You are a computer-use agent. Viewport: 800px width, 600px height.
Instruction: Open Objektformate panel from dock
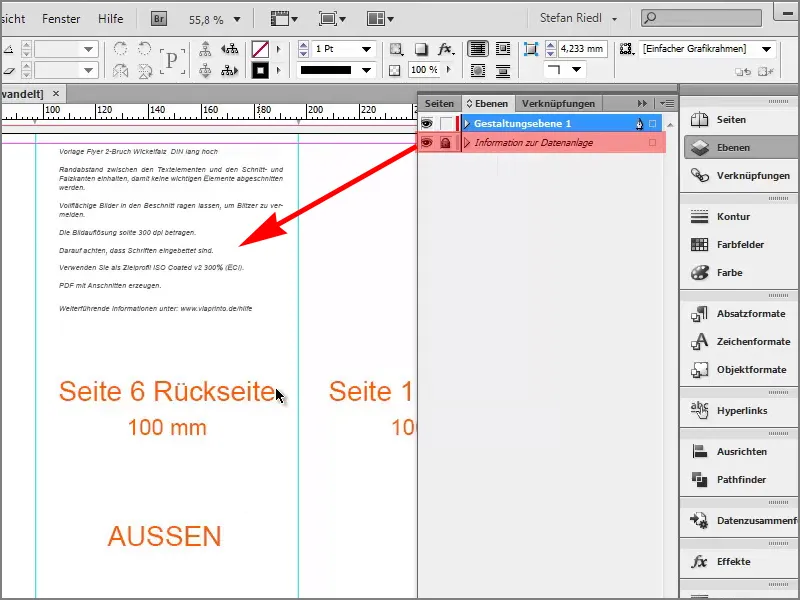click(739, 370)
